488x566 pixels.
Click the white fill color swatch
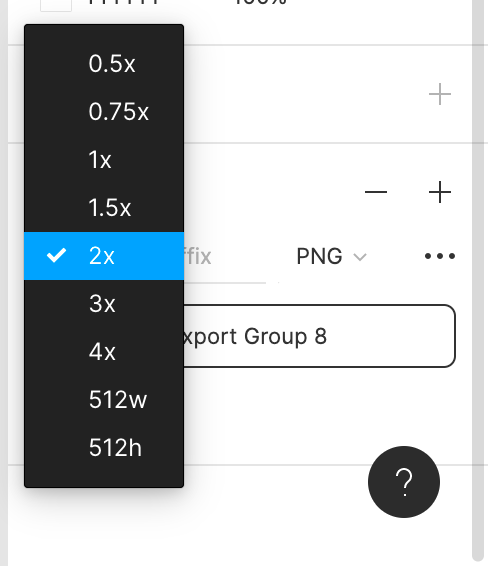[x=56, y=4]
